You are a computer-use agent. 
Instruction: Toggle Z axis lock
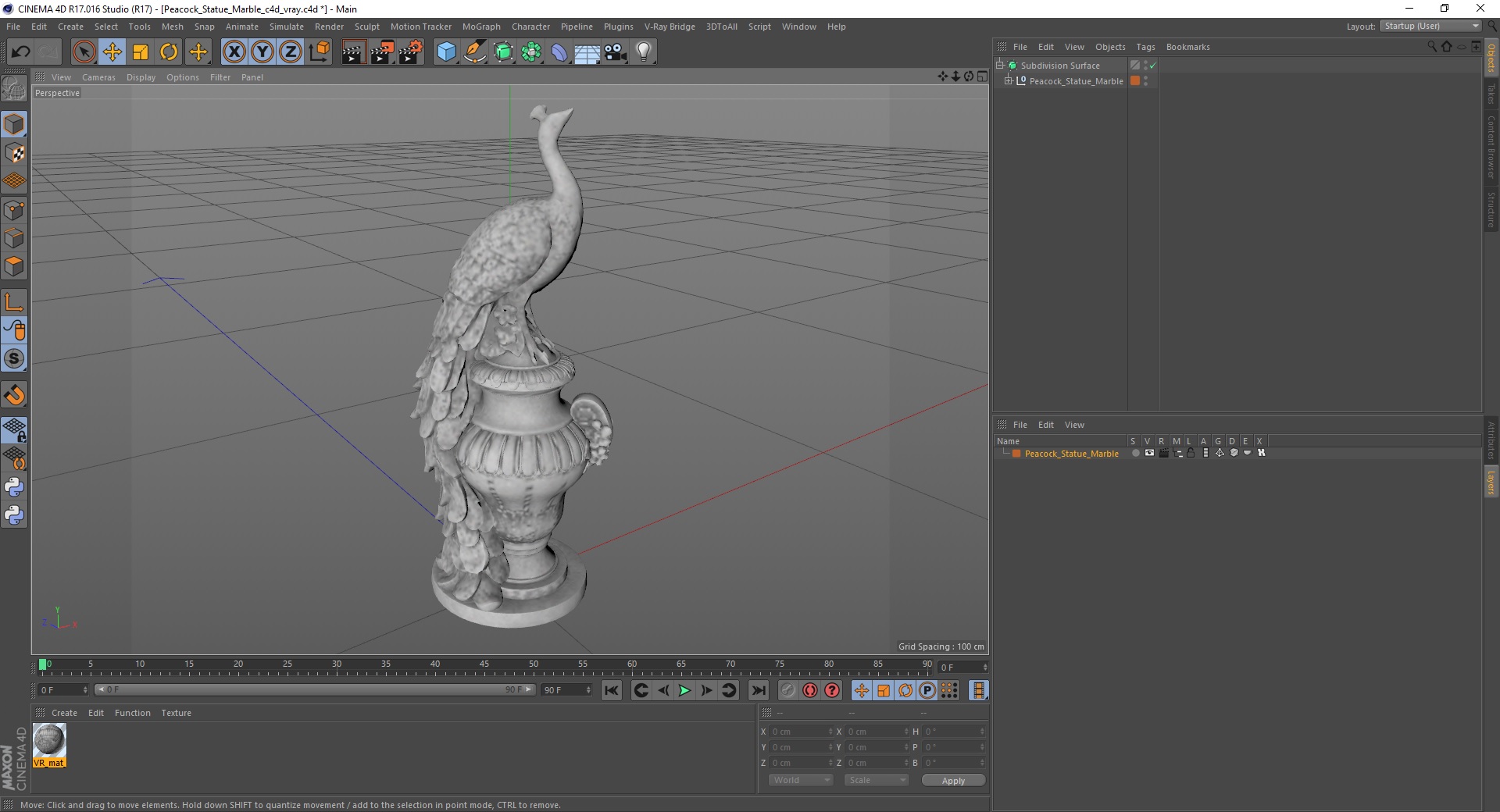tap(291, 52)
